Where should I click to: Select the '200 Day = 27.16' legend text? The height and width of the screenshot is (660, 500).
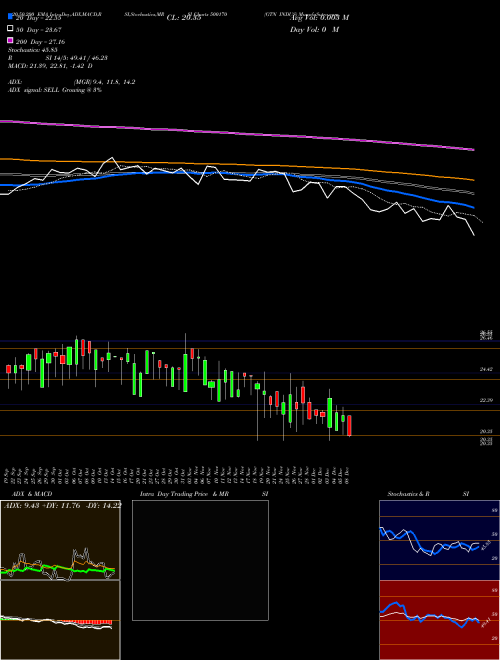(x=41, y=42)
